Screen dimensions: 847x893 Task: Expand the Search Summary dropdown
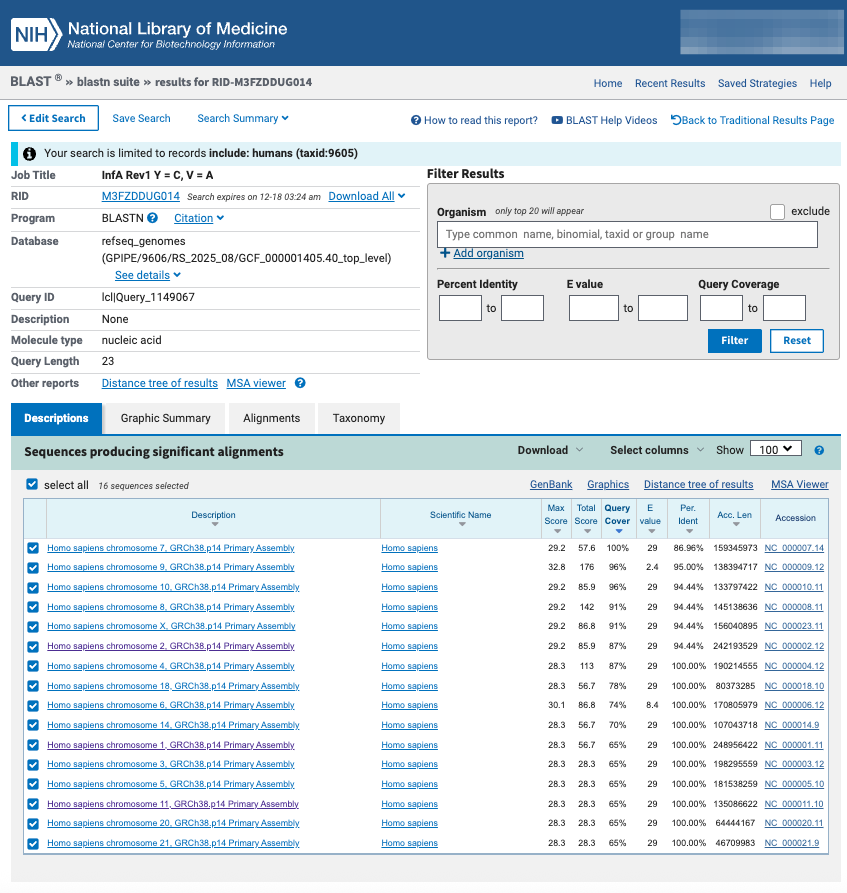[243, 118]
